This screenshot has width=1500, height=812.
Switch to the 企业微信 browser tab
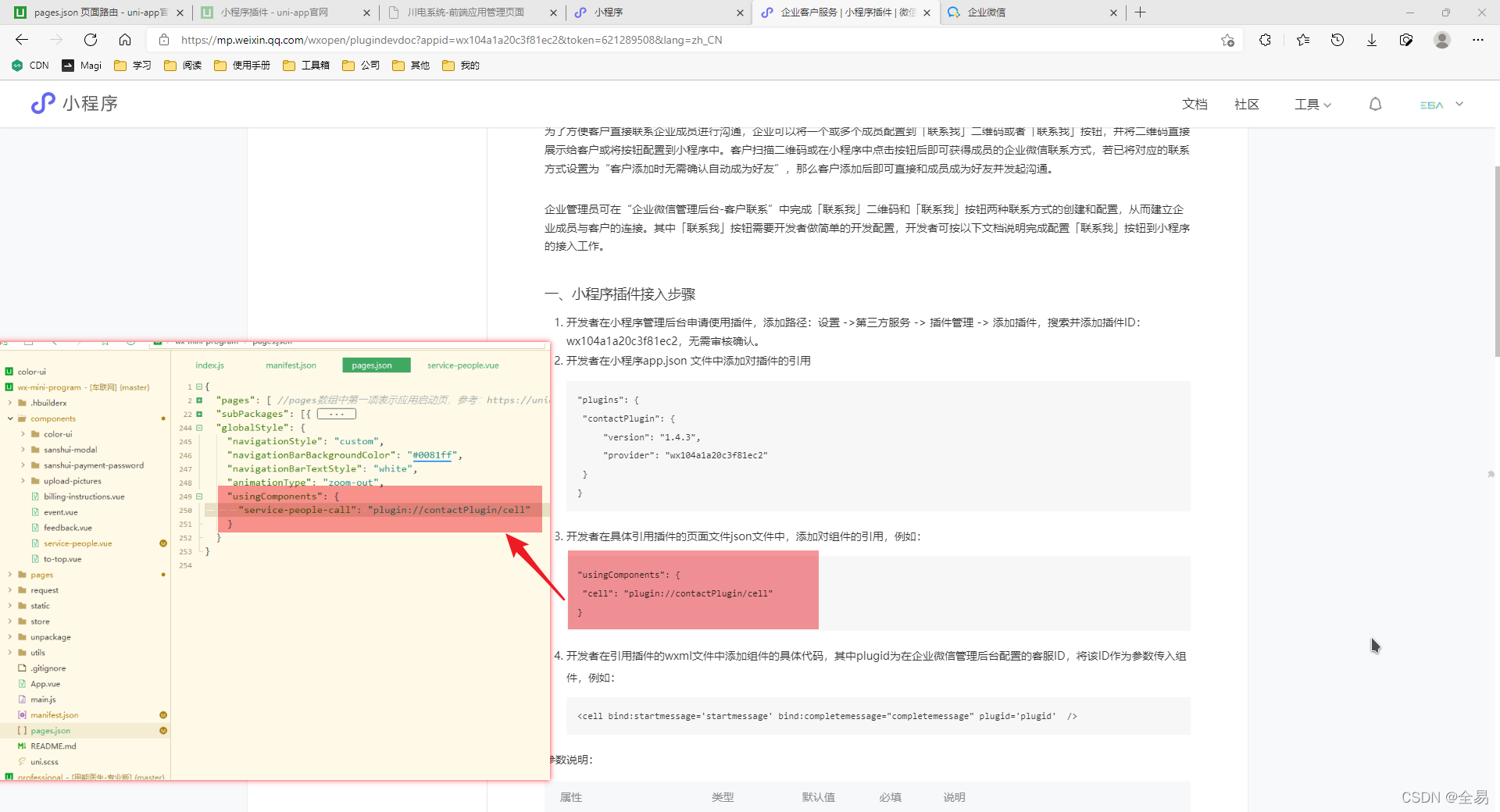pyautogui.click(x=1031, y=12)
